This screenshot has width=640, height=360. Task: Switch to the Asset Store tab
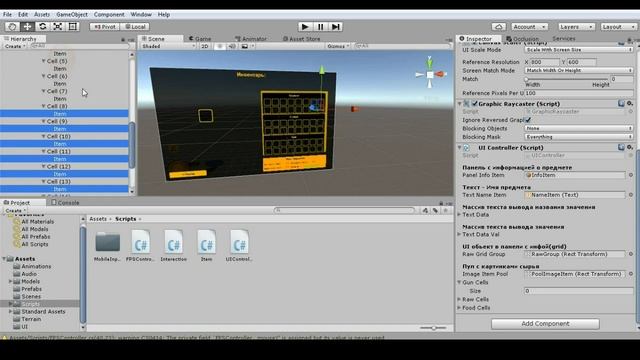click(x=302, y=39)
